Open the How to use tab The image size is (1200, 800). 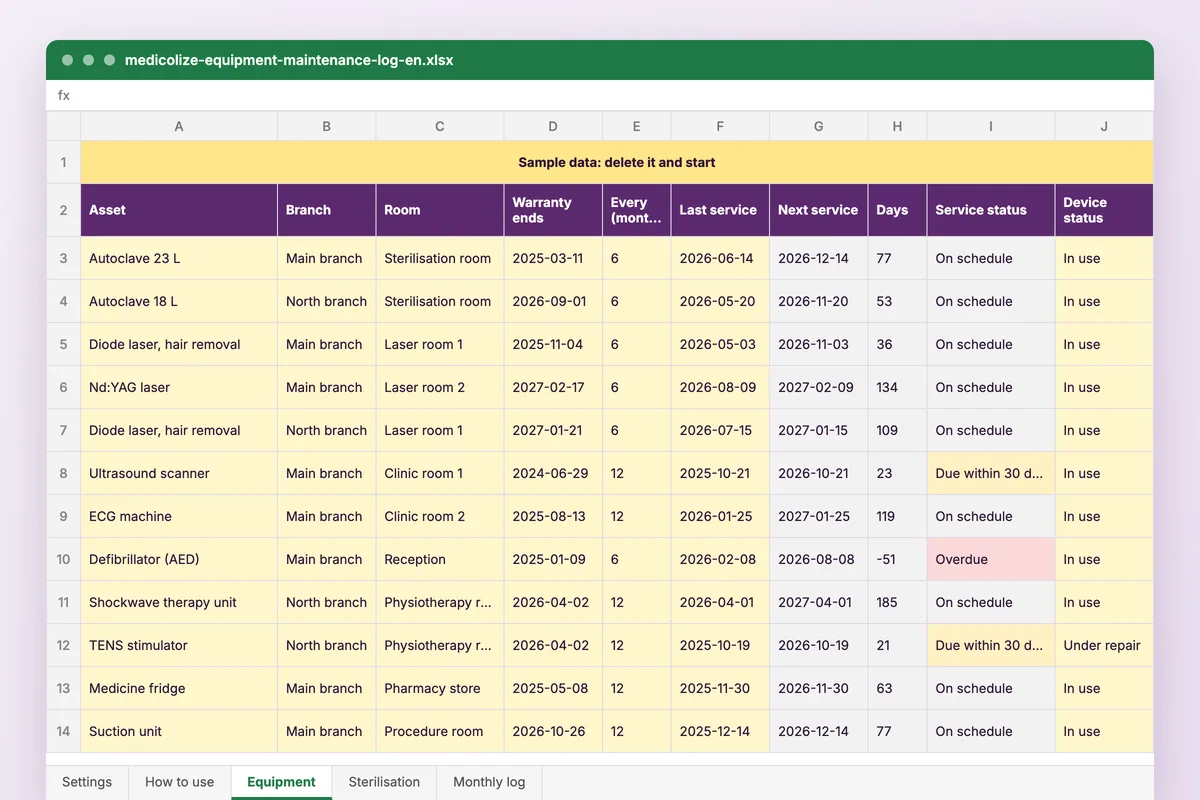[x=180, y=782]
